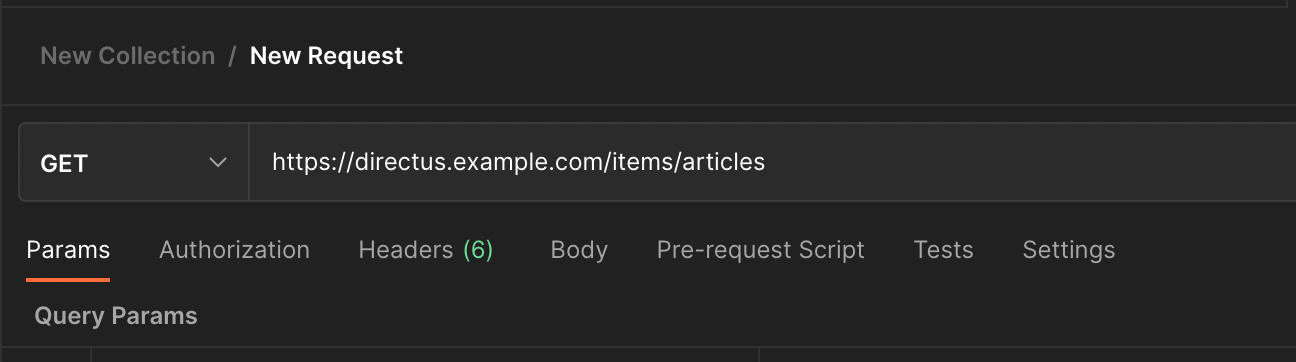The image size is (1296, 362).
Task: Click the Query Params section heading
Action: pyautogui.click(x=116, y=316)
